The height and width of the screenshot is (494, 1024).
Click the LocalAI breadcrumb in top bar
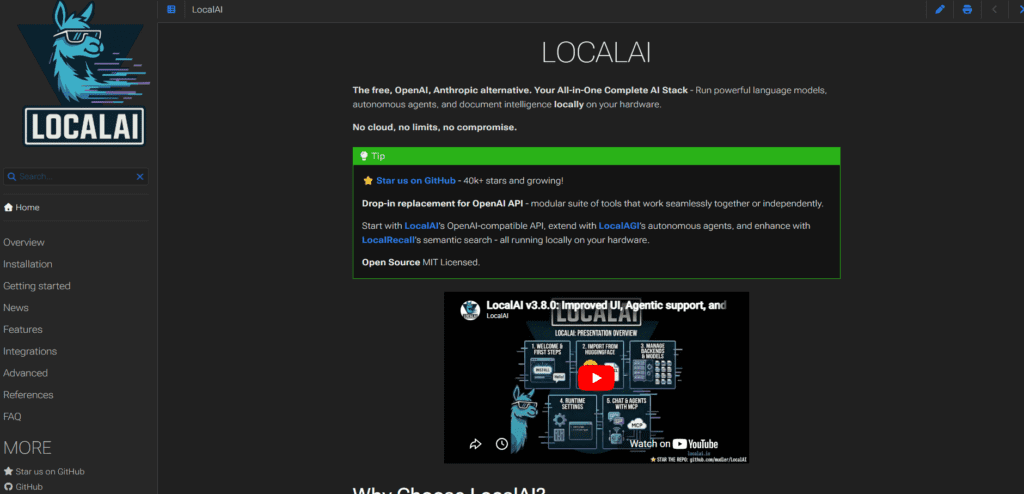click(x=207, y=10)
